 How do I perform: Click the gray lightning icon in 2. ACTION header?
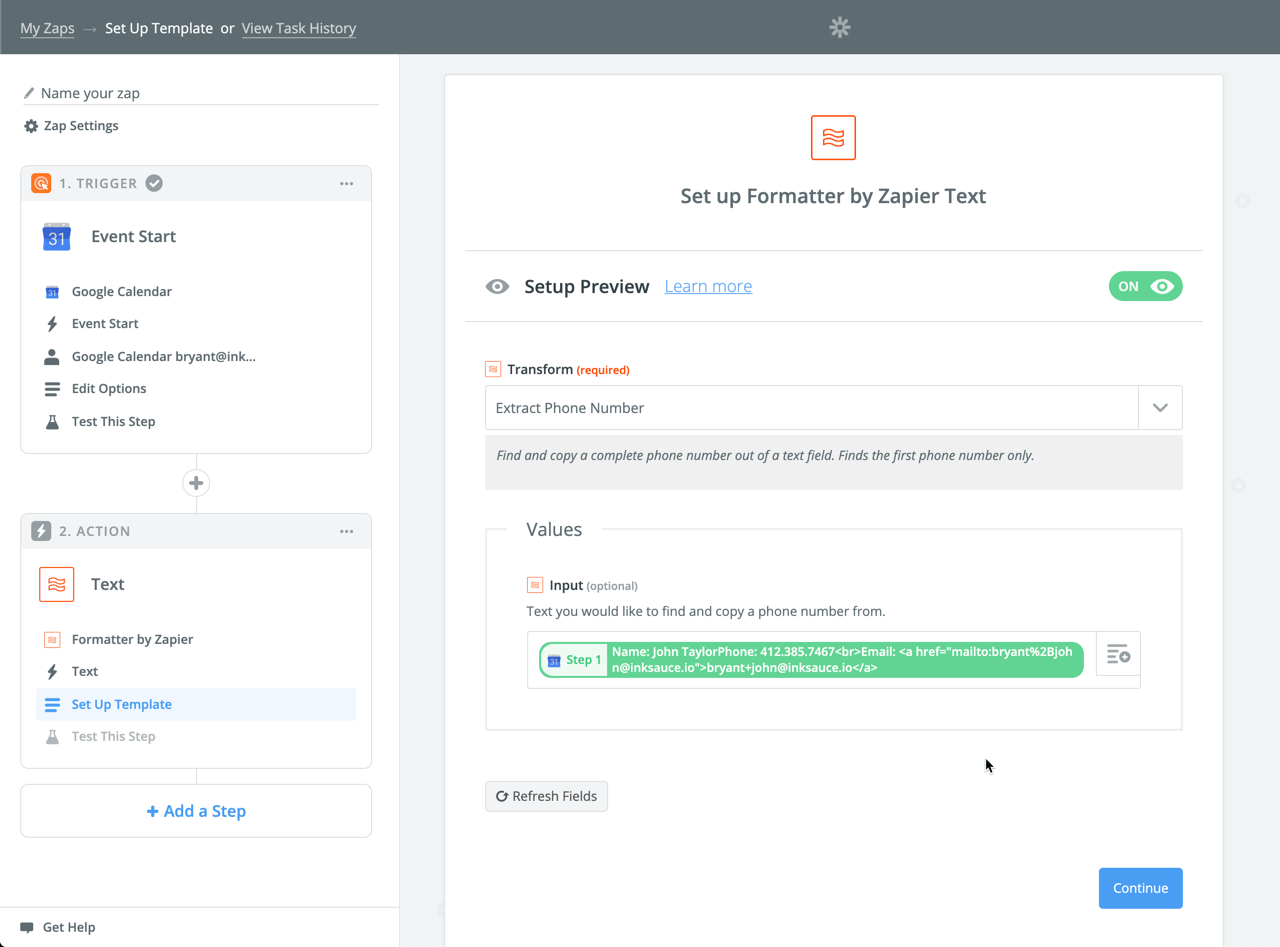coord(41,531)
